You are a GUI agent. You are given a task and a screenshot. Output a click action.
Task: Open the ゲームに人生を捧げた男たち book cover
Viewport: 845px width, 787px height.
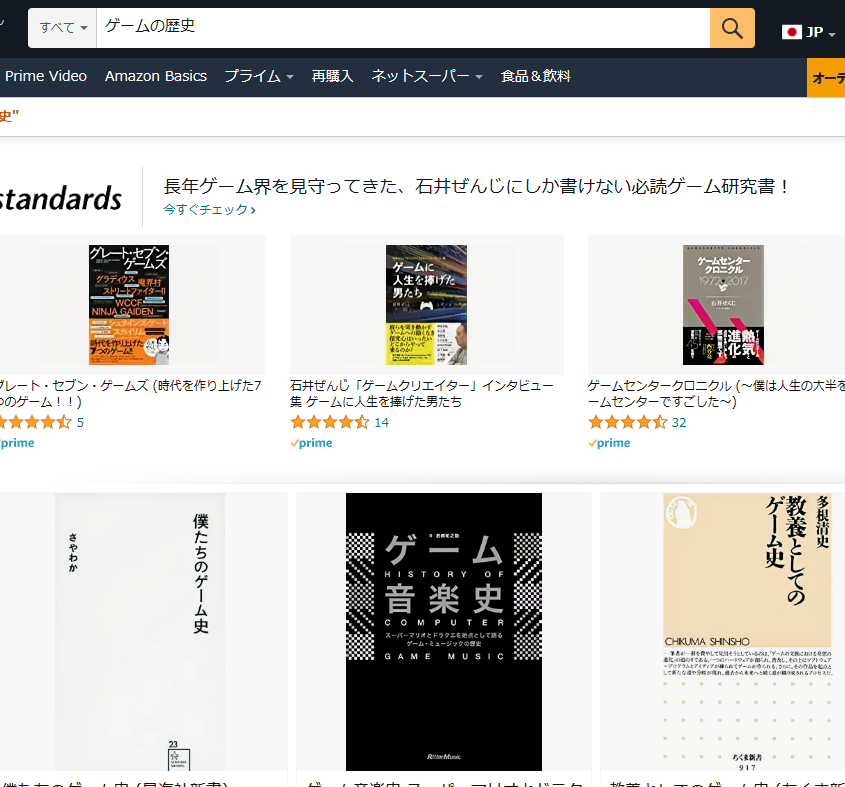click(x=426, y=305)
